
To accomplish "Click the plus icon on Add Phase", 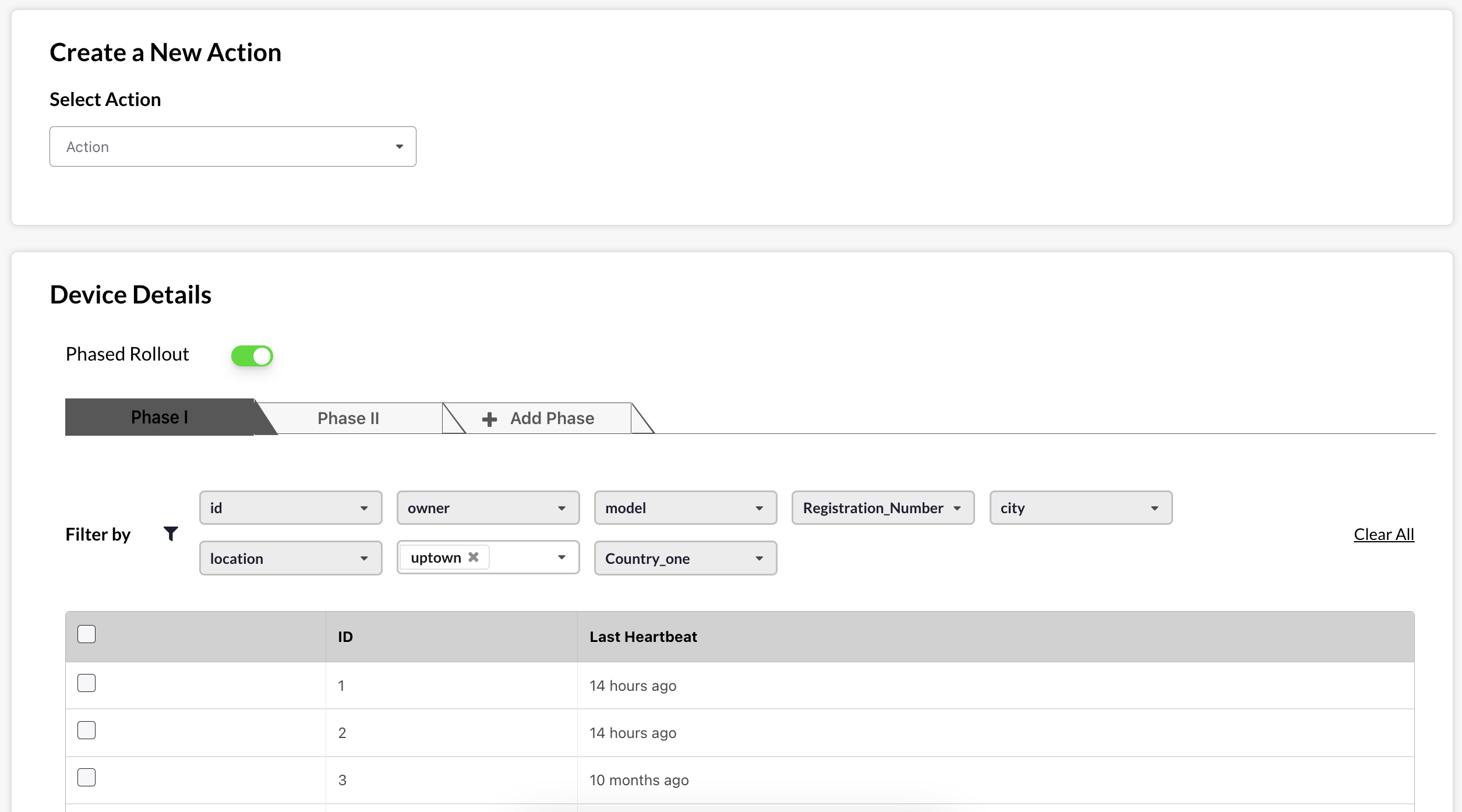I will point(489,419).
